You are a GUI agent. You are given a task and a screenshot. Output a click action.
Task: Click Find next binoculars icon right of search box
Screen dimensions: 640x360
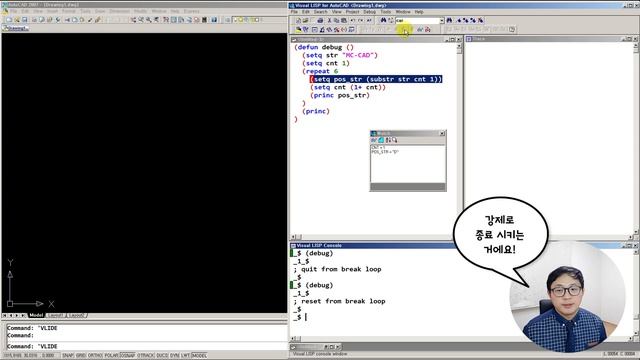[449, 20]
